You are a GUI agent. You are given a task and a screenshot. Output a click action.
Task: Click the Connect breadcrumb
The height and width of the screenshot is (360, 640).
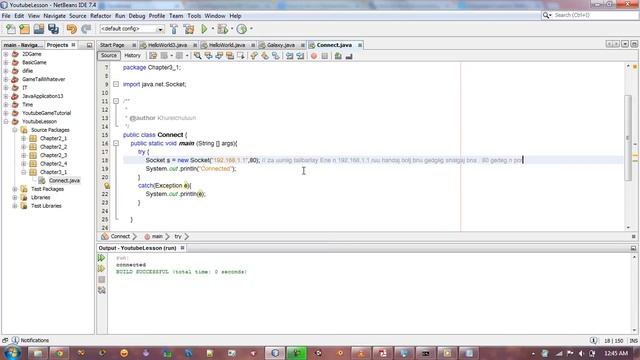[x=120, y=236]
